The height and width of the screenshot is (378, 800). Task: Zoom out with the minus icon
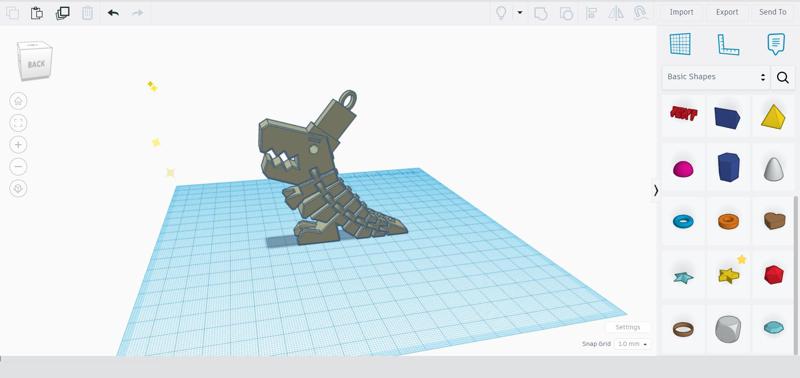18,167
